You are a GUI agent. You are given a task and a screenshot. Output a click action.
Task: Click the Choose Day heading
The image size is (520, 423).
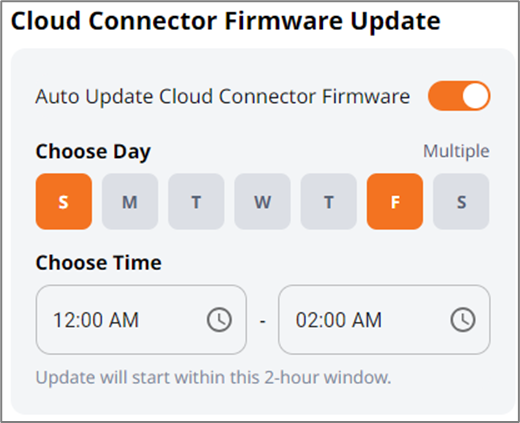click(x=93, y=152)
